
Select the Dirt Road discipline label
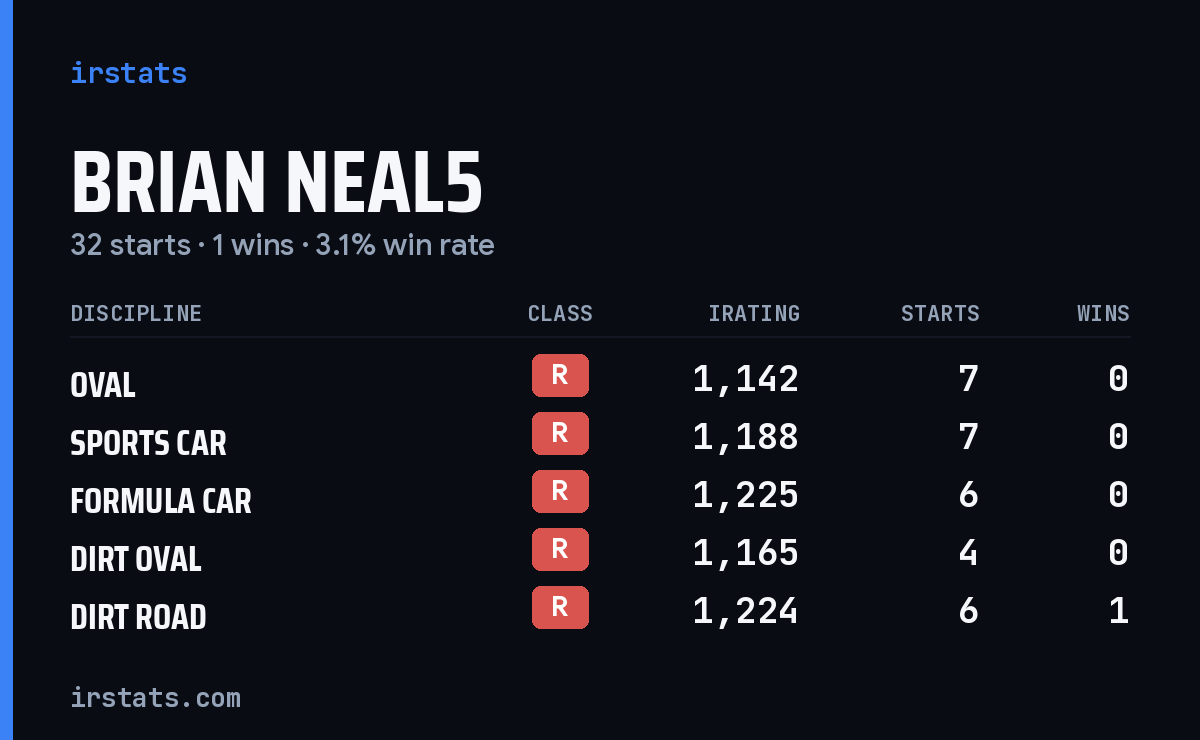tap(138, 617)
